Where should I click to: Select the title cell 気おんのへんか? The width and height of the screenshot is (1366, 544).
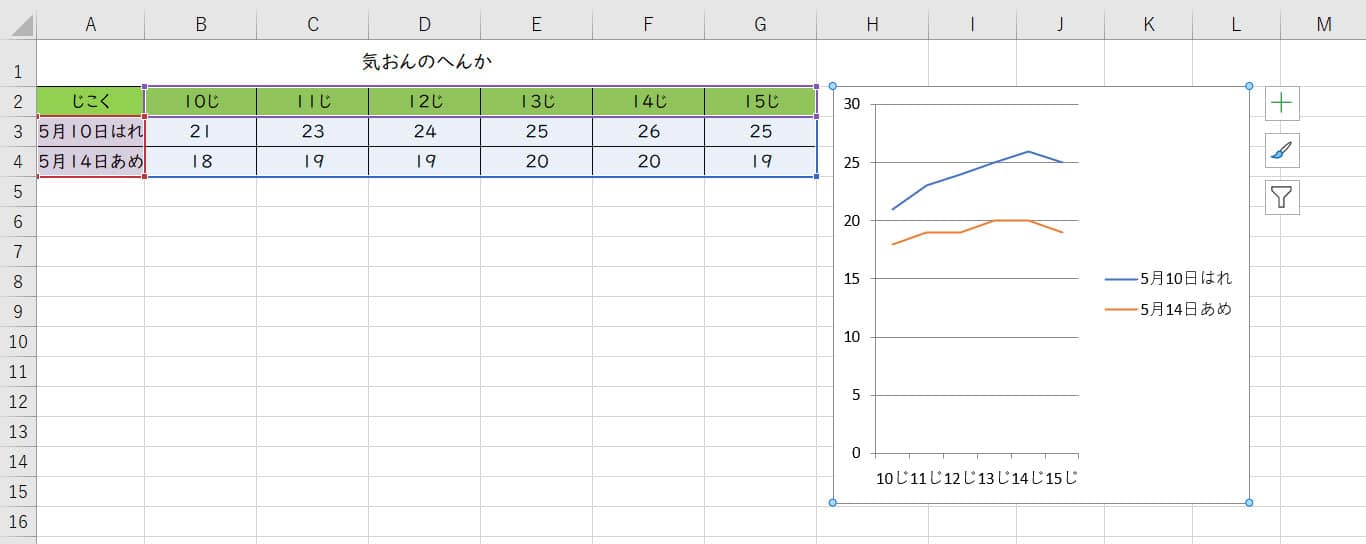coord(427,63)
